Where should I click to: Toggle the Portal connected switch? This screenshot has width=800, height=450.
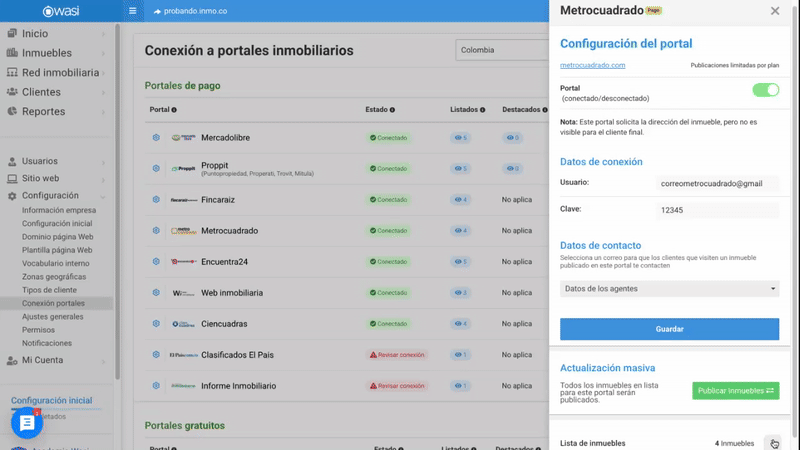point(766,90)
